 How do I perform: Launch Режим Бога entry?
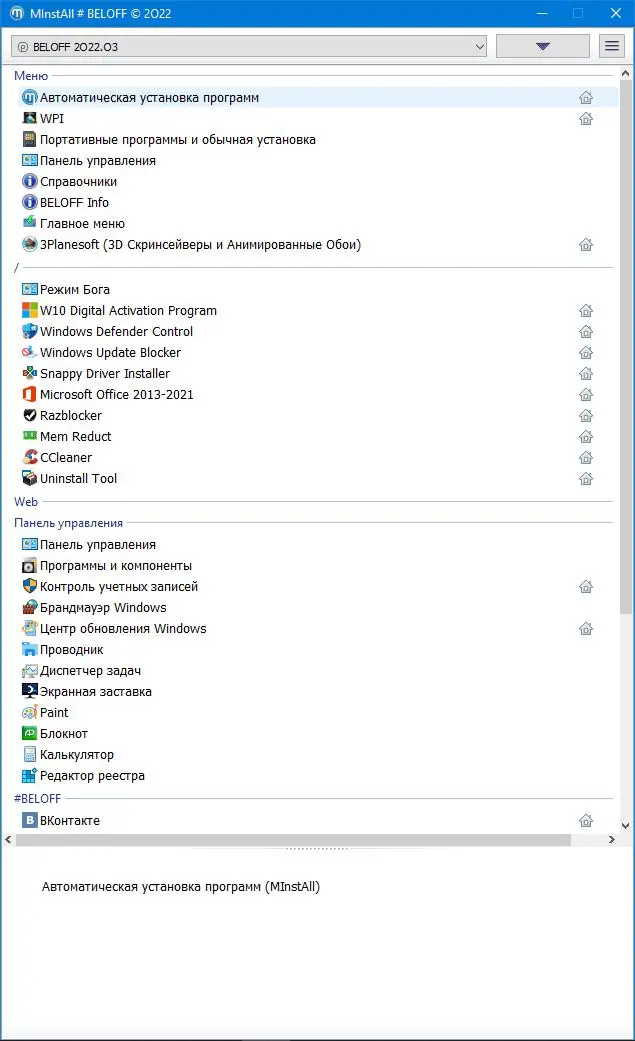tap(74, 289)
